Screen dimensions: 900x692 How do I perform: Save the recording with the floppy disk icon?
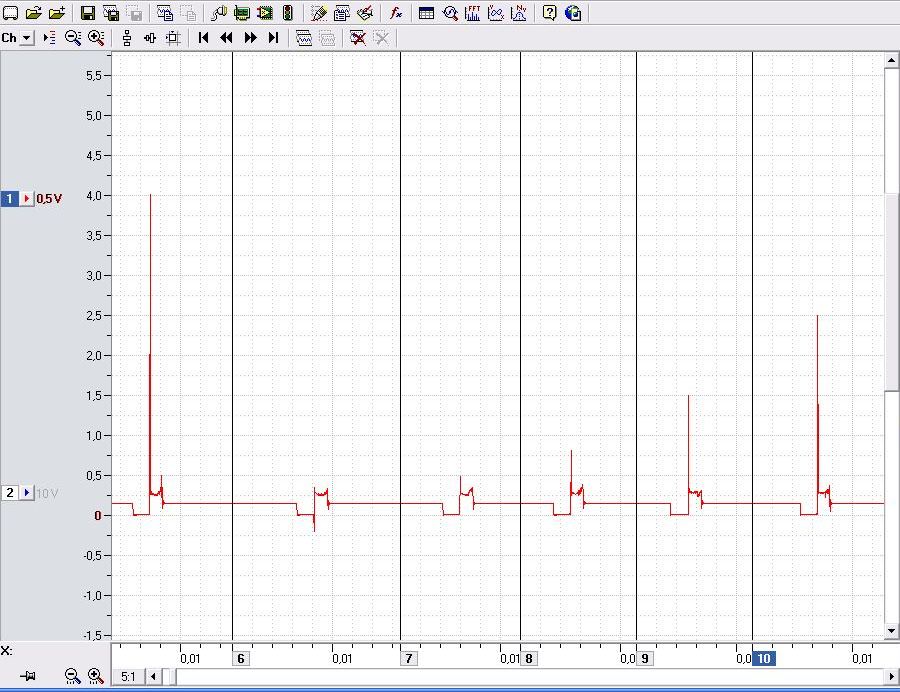click(88, 13)
